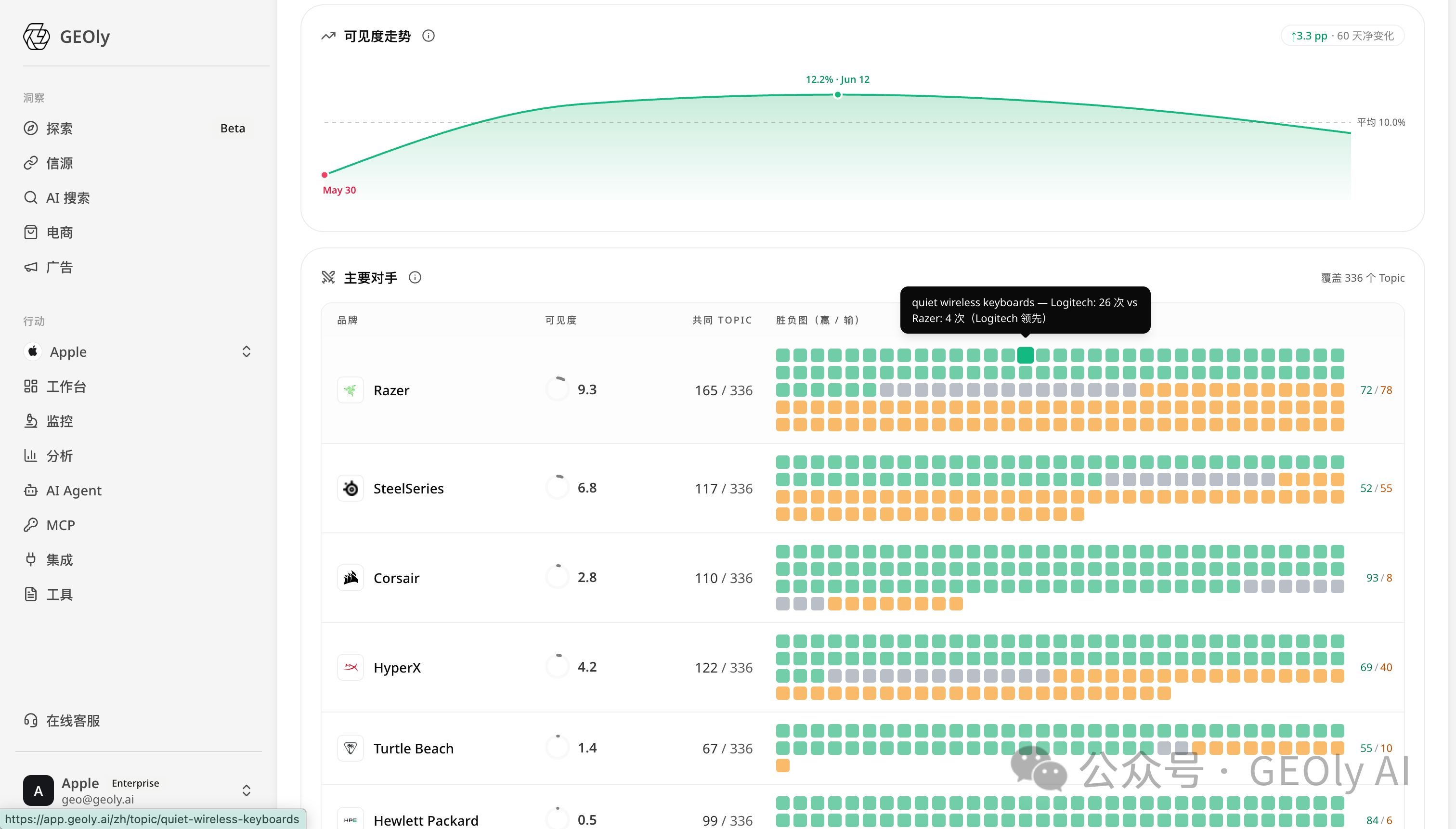Click the Jun 12 peak point on chart
1456x829 pixels.
pos(838,94)
